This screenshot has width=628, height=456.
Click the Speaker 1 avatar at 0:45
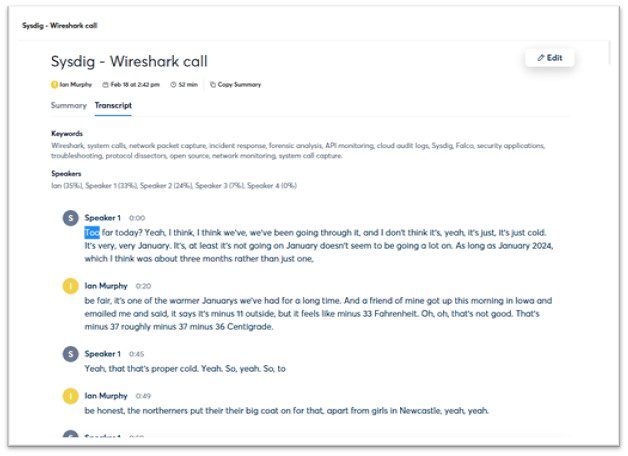(x=70, y=354)
